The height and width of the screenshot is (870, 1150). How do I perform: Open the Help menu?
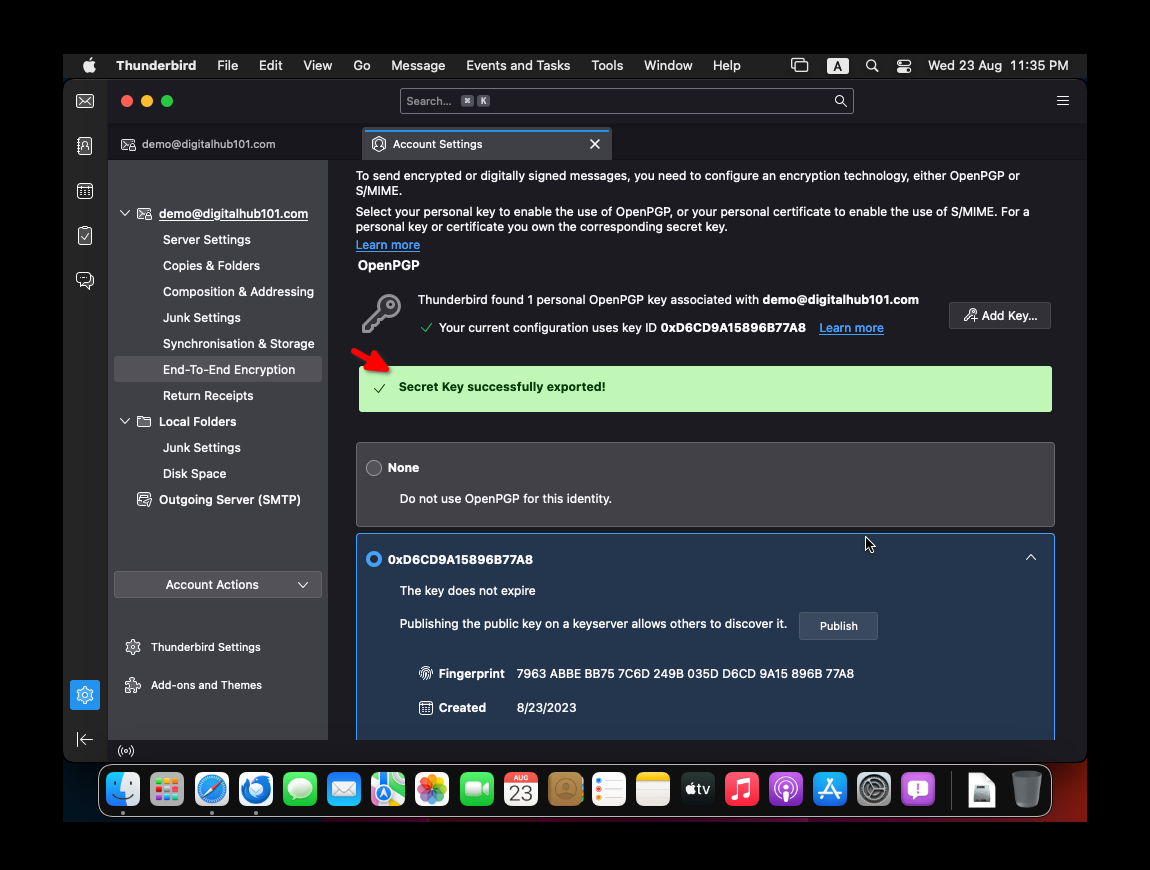727,66
